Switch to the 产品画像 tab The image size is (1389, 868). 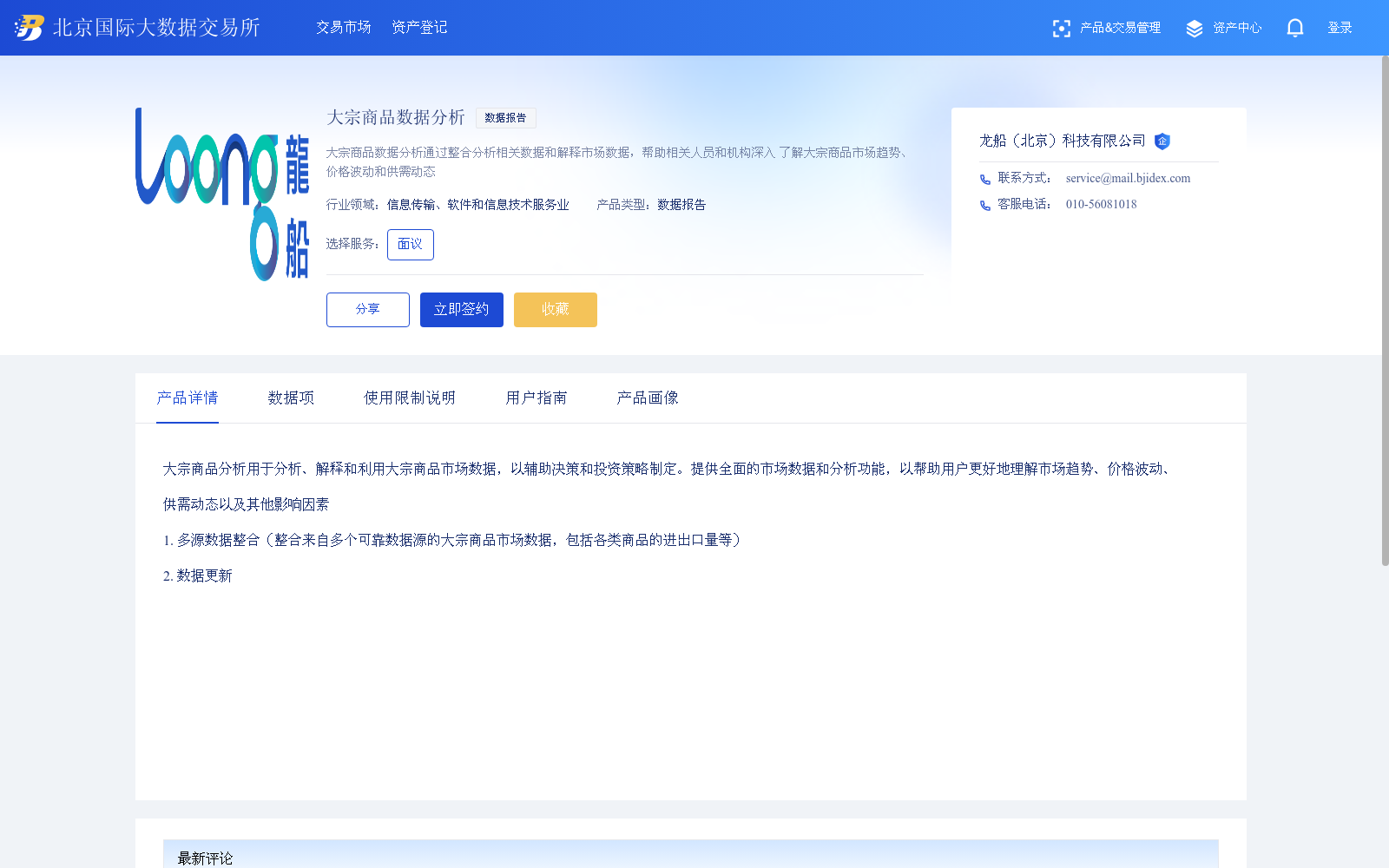tap(648, 398)
